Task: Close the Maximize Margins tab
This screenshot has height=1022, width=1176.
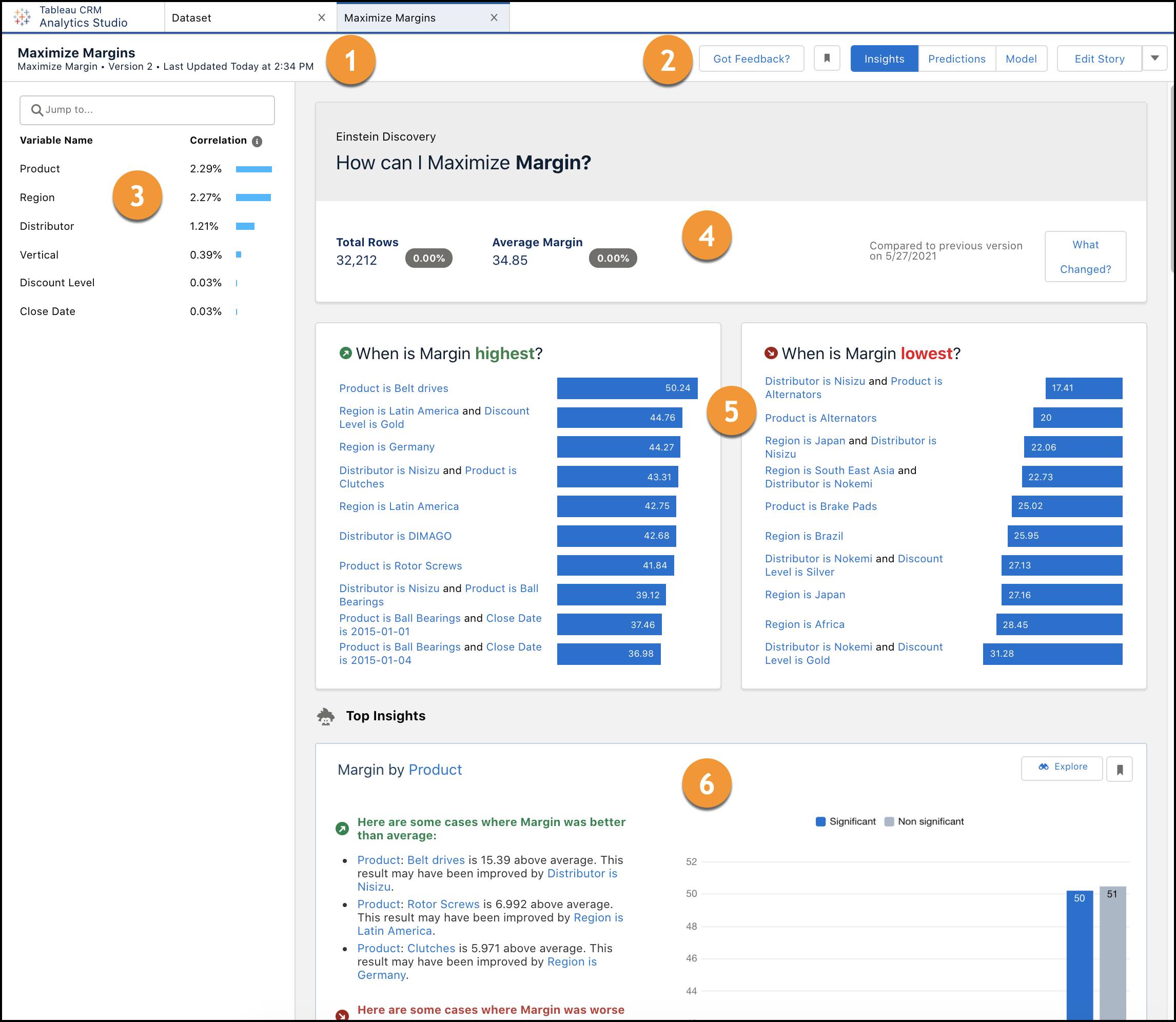Action: [494, 17]
